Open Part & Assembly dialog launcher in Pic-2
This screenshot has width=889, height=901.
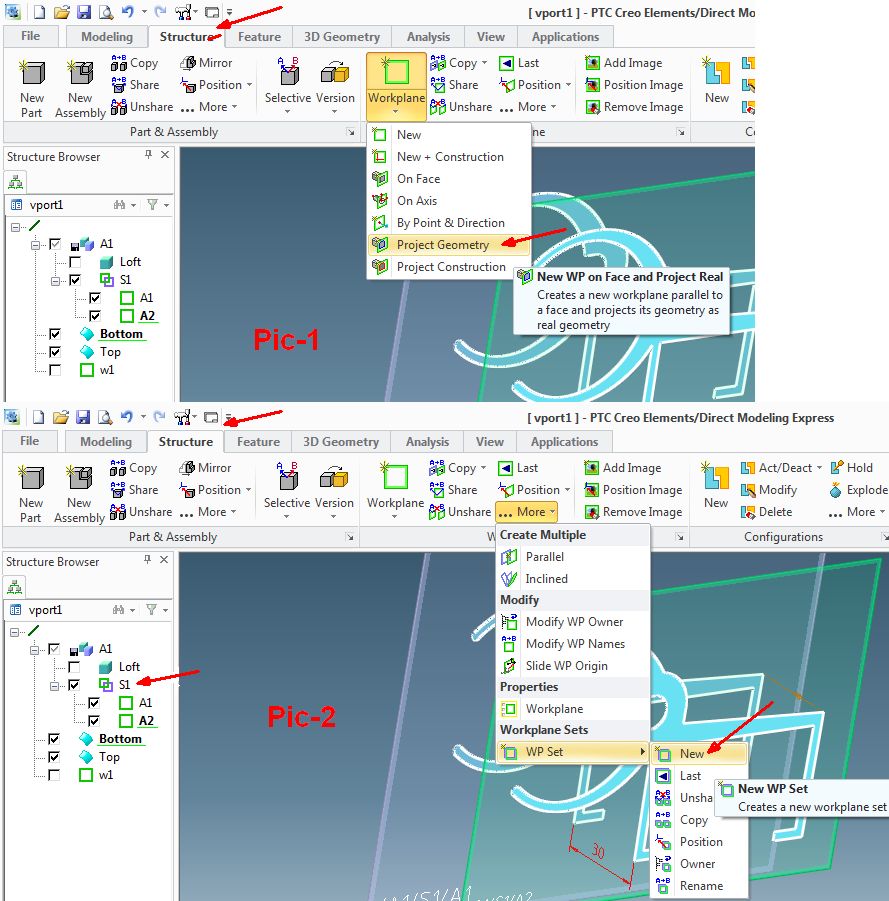(349, 537)
